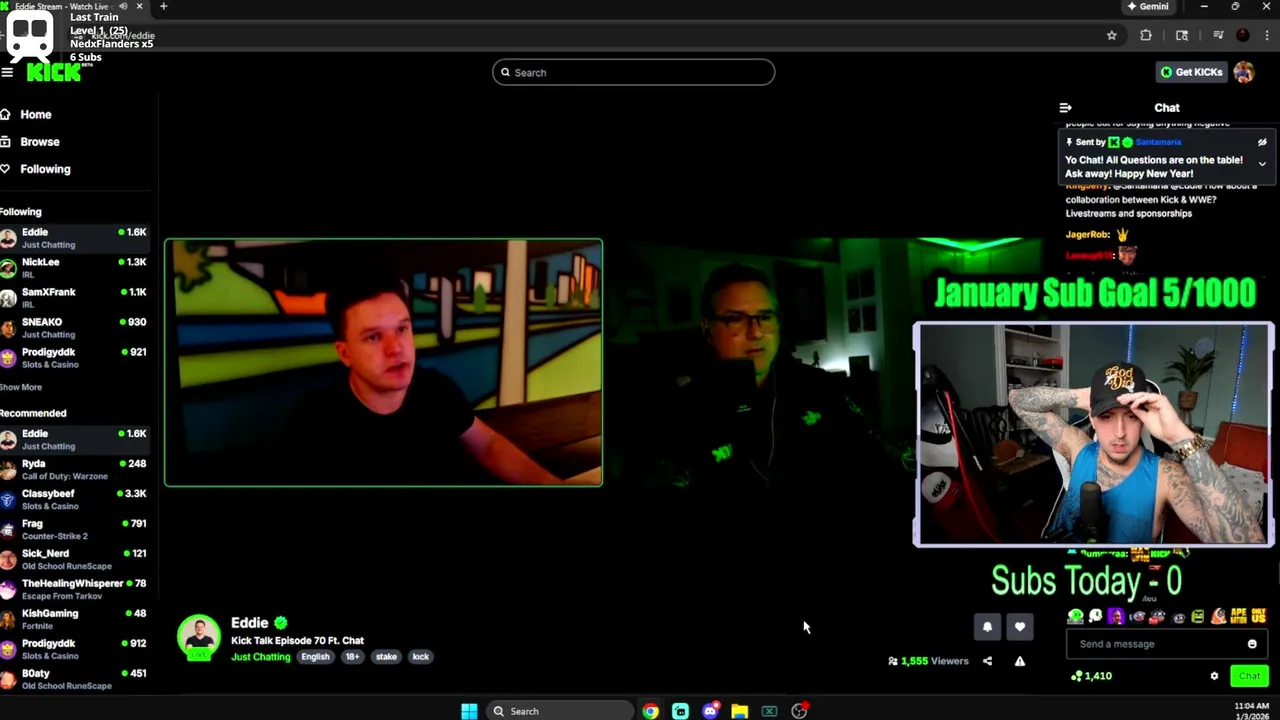Open the Get KICKs button
The image size is (1280, 720).
click(1191, 72)
